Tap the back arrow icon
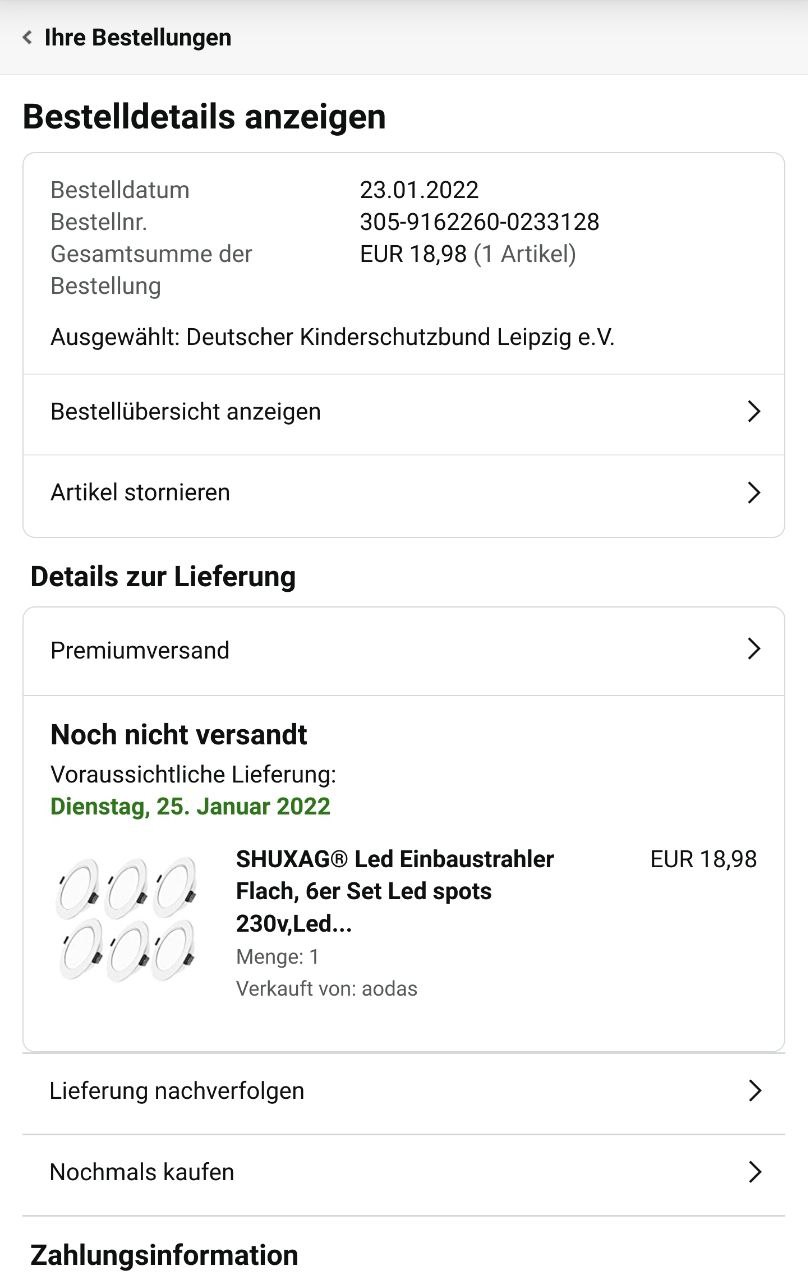This screenshot has width=808, height=1280. click(27, 38)
